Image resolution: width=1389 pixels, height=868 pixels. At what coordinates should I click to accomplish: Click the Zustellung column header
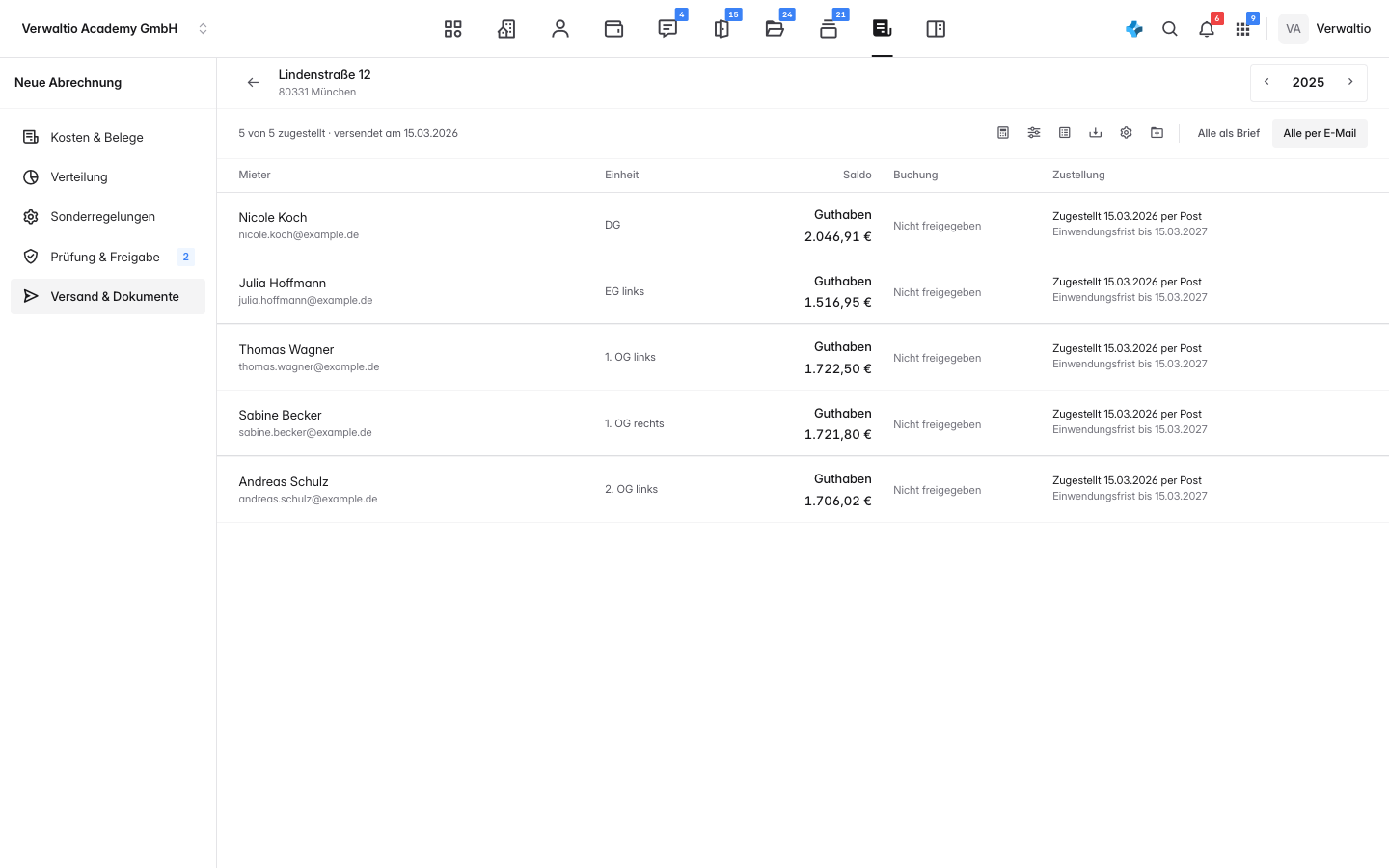(1078, 176)
